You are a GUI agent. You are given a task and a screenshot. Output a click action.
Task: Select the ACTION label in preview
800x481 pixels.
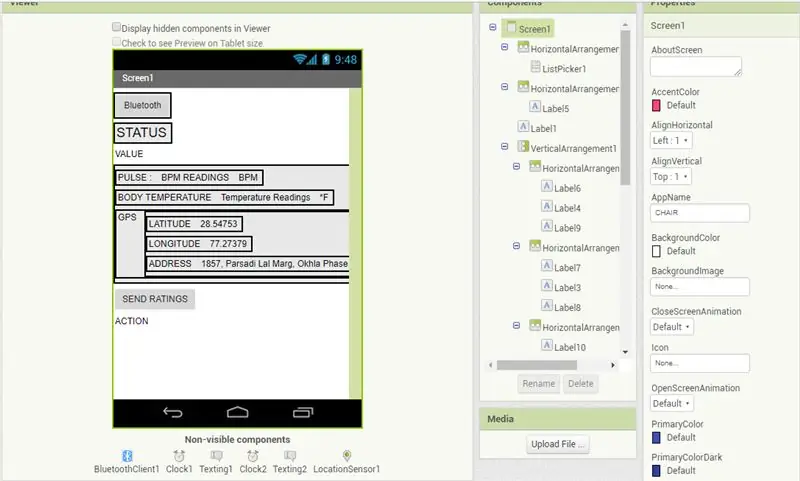point(132,321)
